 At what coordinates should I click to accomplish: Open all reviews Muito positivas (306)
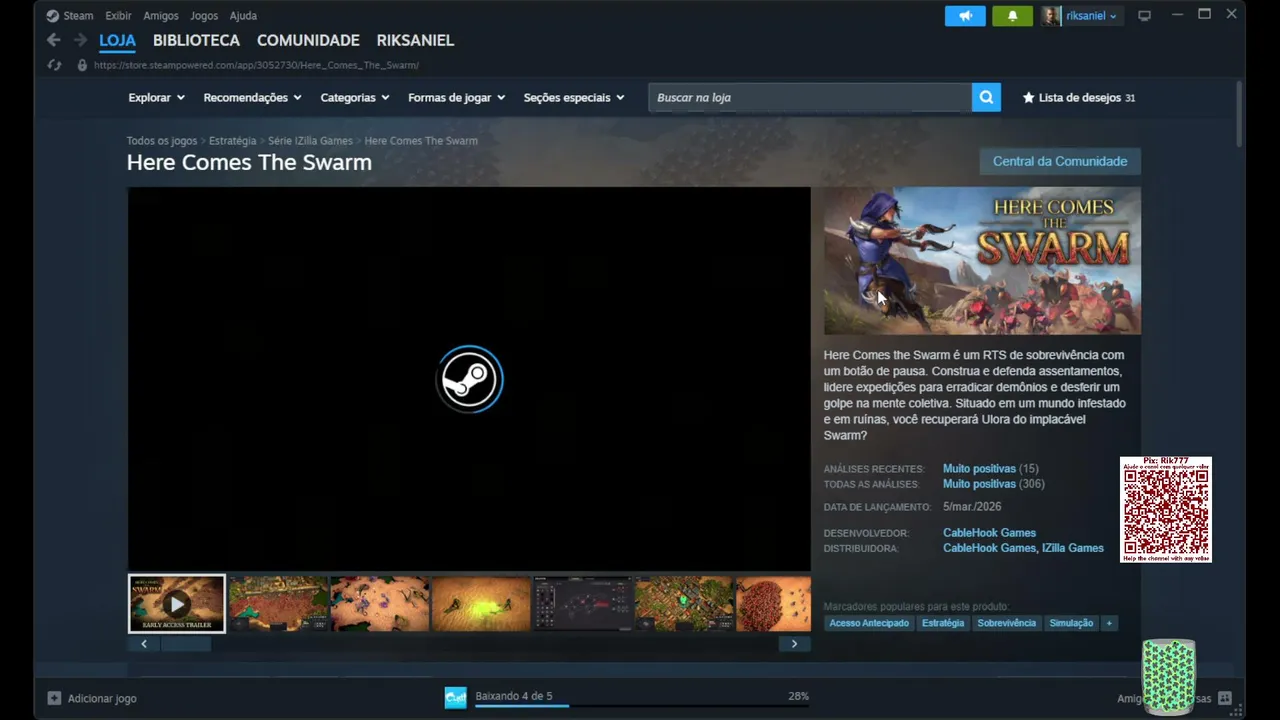pyautogui.click(x=993, y=484)
